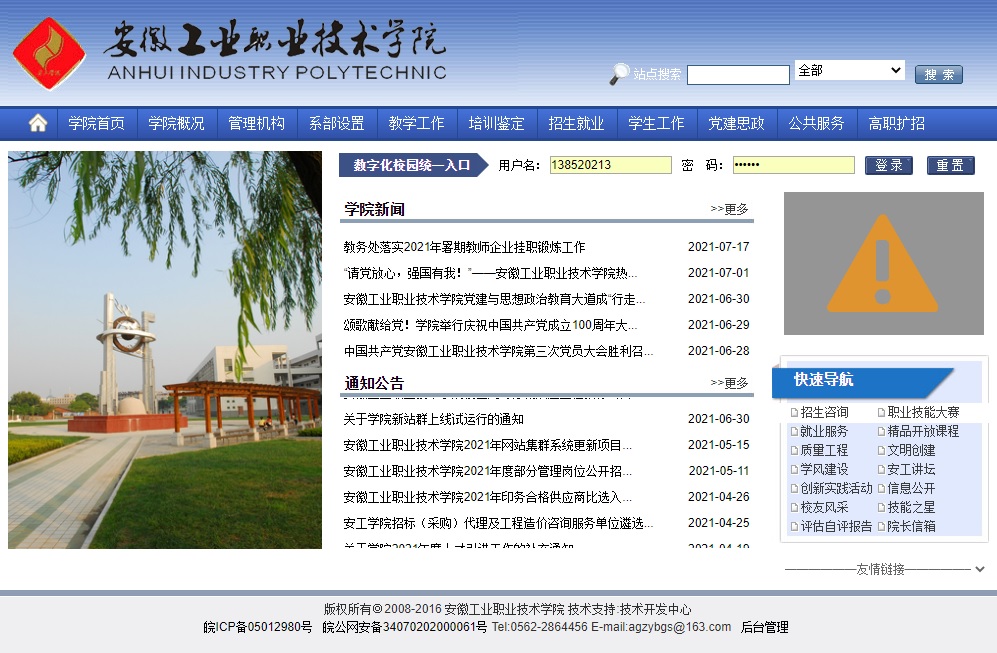Click 信息公开 quick navigation link
The height and width of the screenshot is (653, 997).
click(911, 488)
